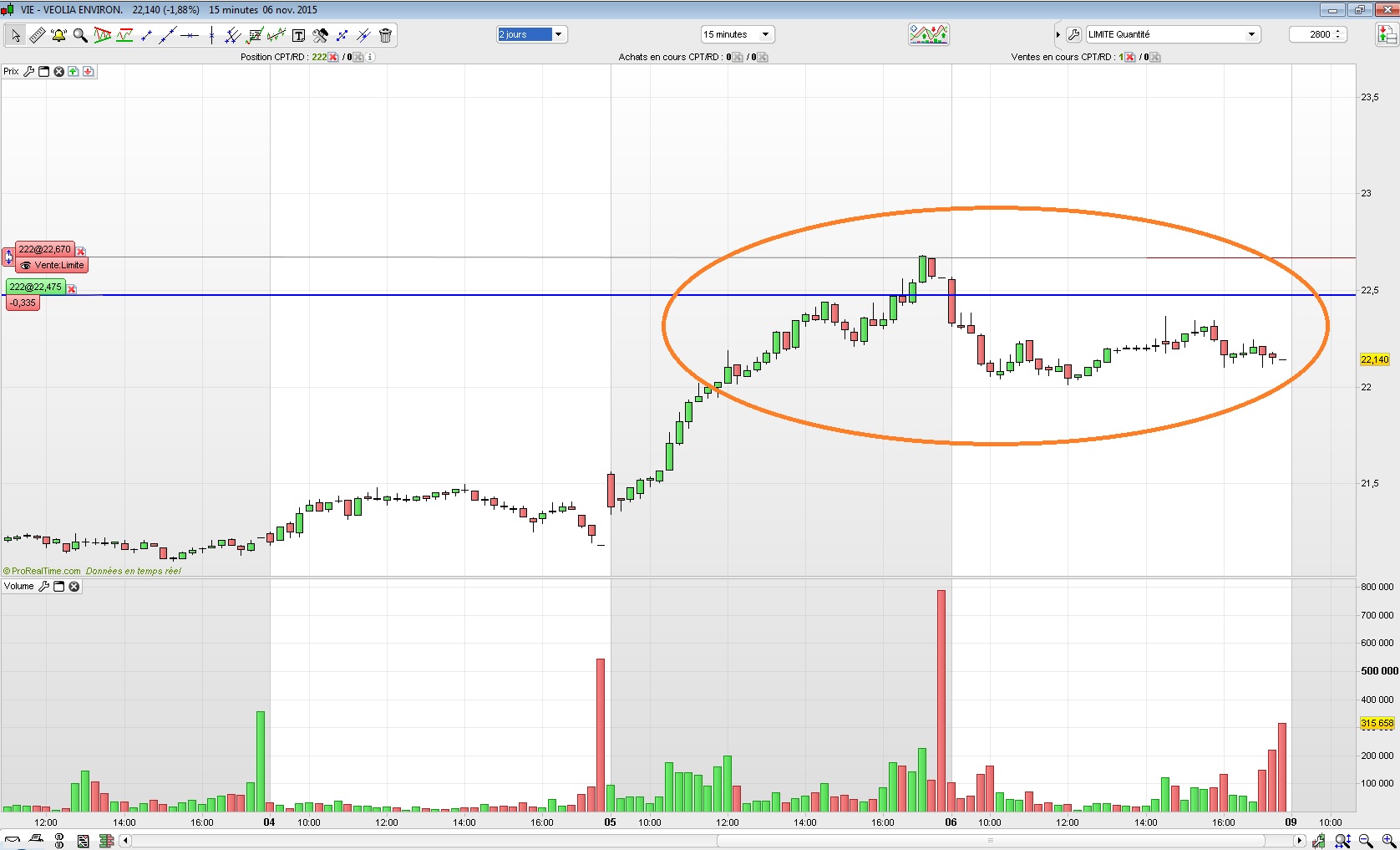1400x850 pixels.
Task: Cancel the pending sell order with red X
Action: coord(1130,57)
